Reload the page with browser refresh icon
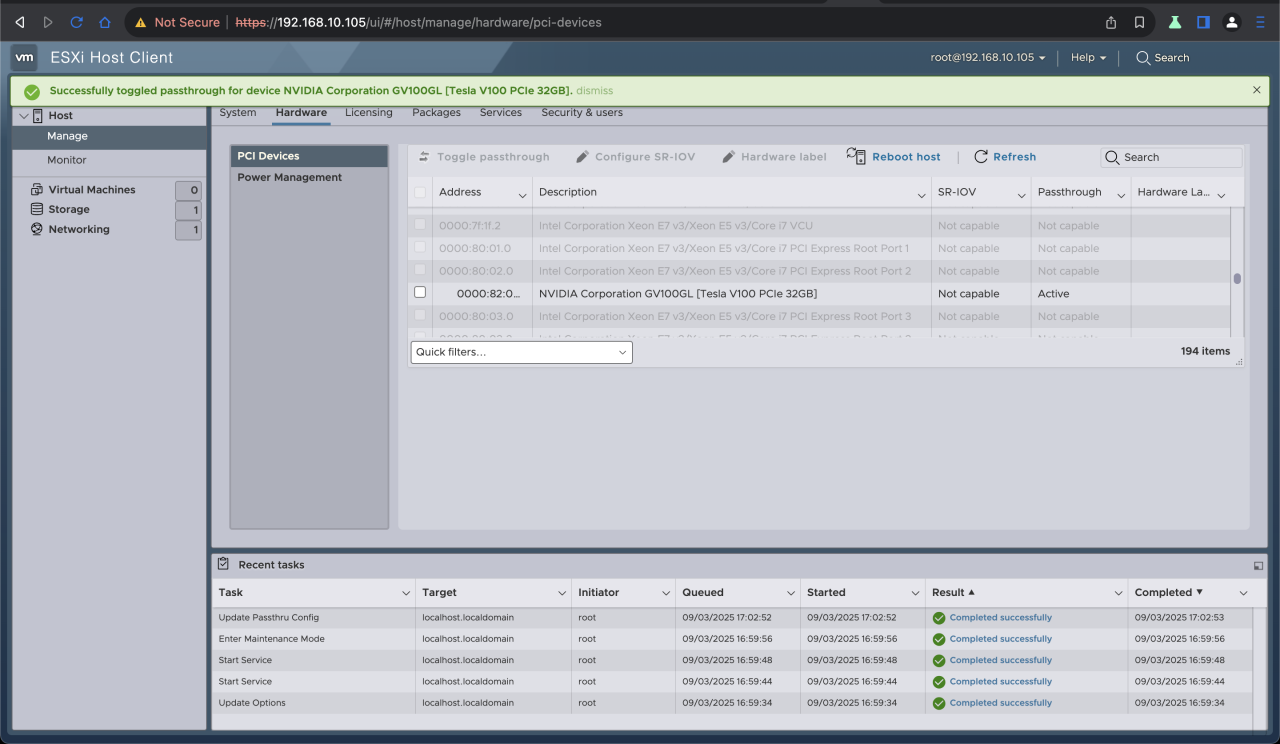This screenshot has height=744, width=1280. [76, 22]
